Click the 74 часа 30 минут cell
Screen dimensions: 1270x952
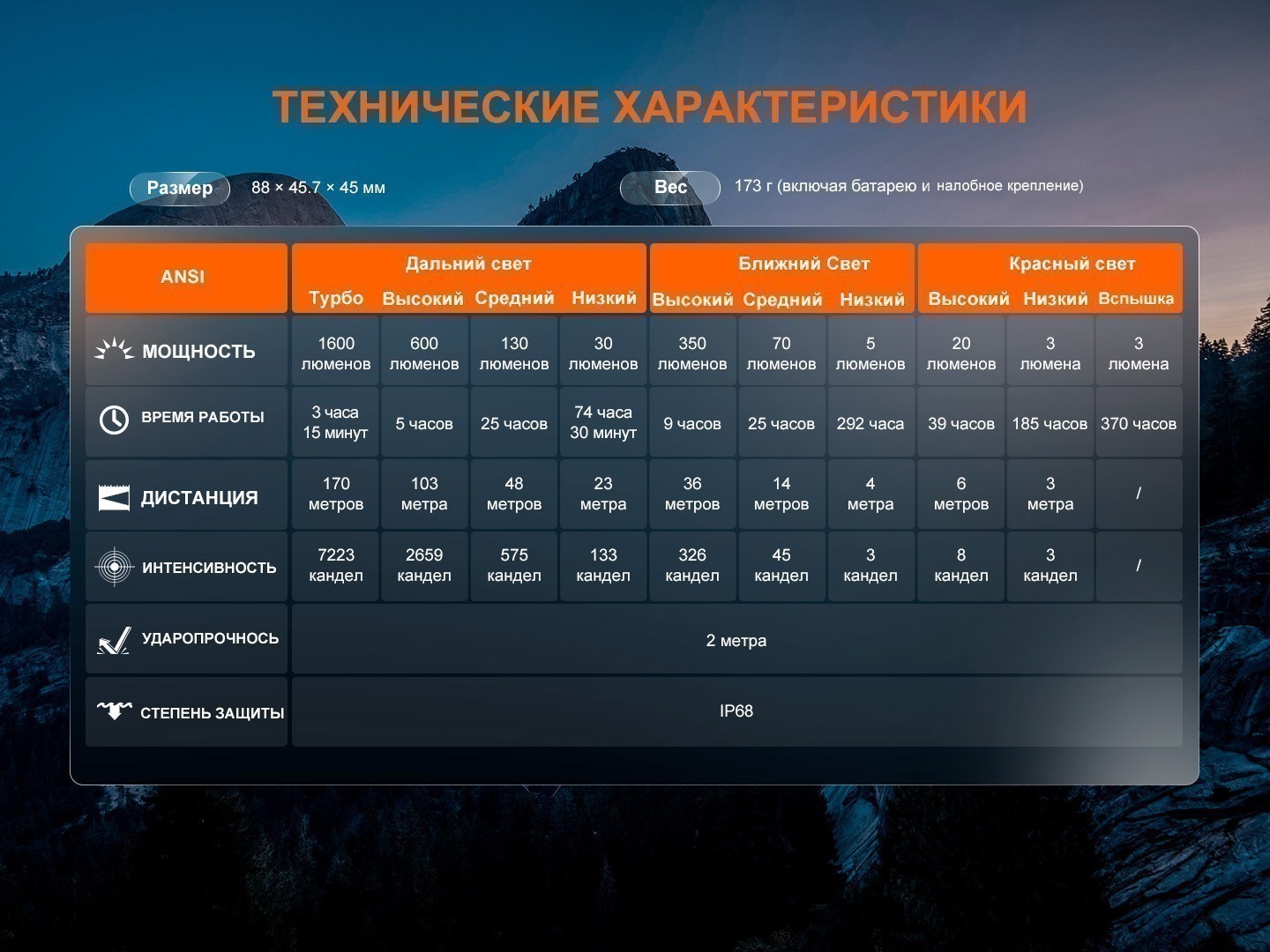point(603,422)
